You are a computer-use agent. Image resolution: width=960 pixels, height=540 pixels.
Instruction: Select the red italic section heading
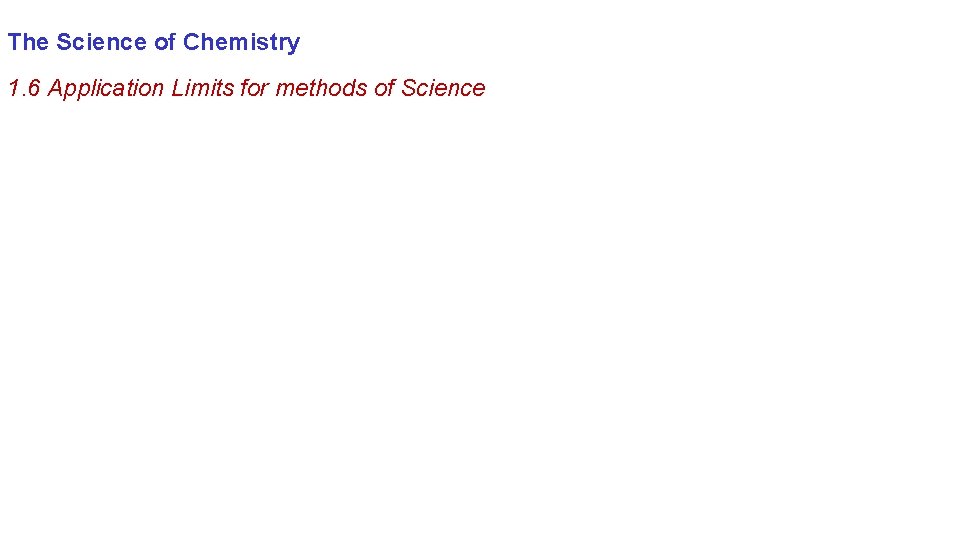(246, 88)
